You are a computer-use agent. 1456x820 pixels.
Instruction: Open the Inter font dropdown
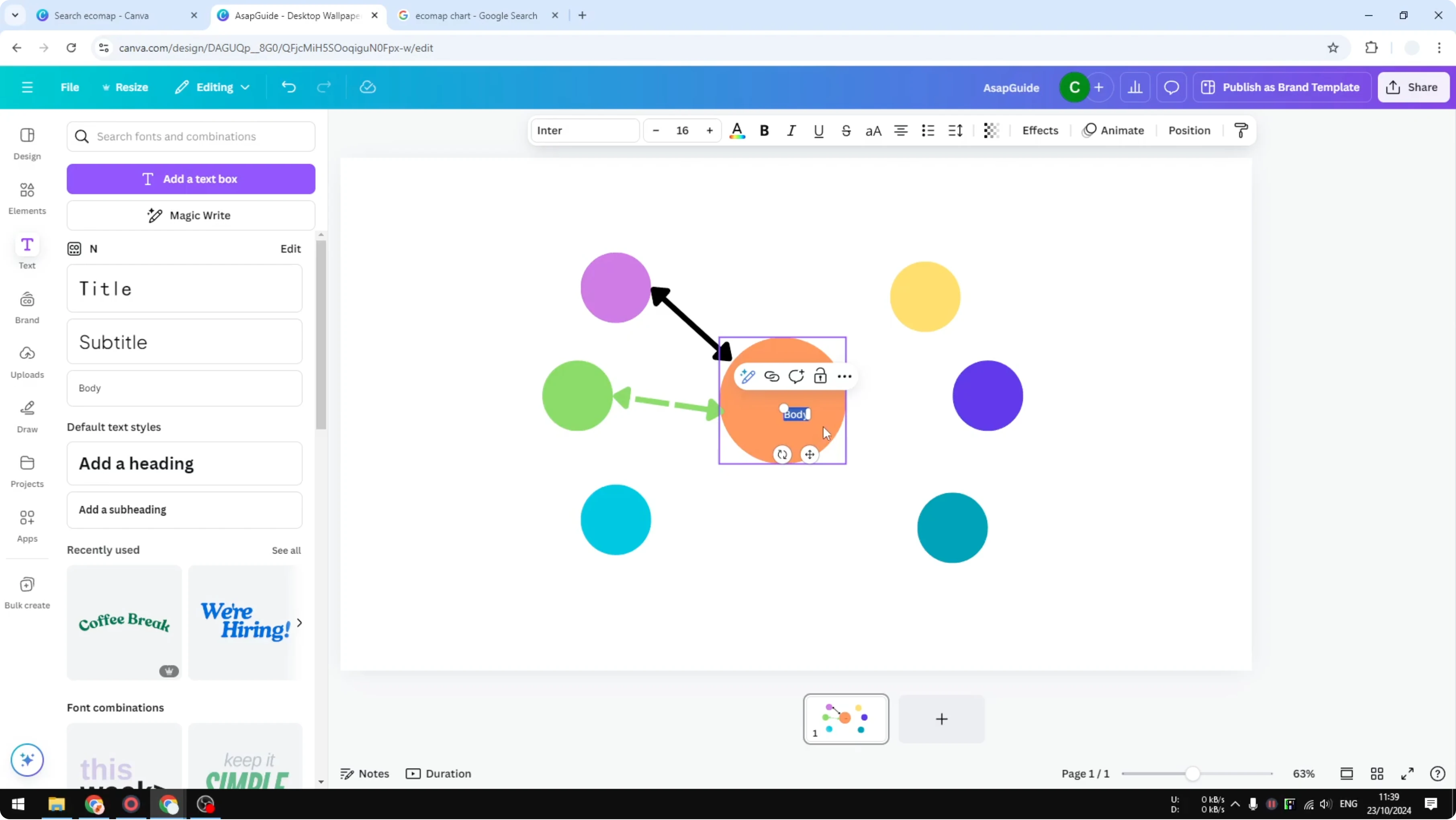[x=585, y=130]
